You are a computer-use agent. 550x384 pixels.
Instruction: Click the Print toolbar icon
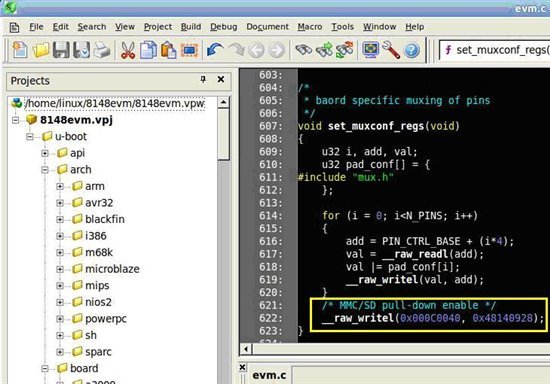click(102, 50)
